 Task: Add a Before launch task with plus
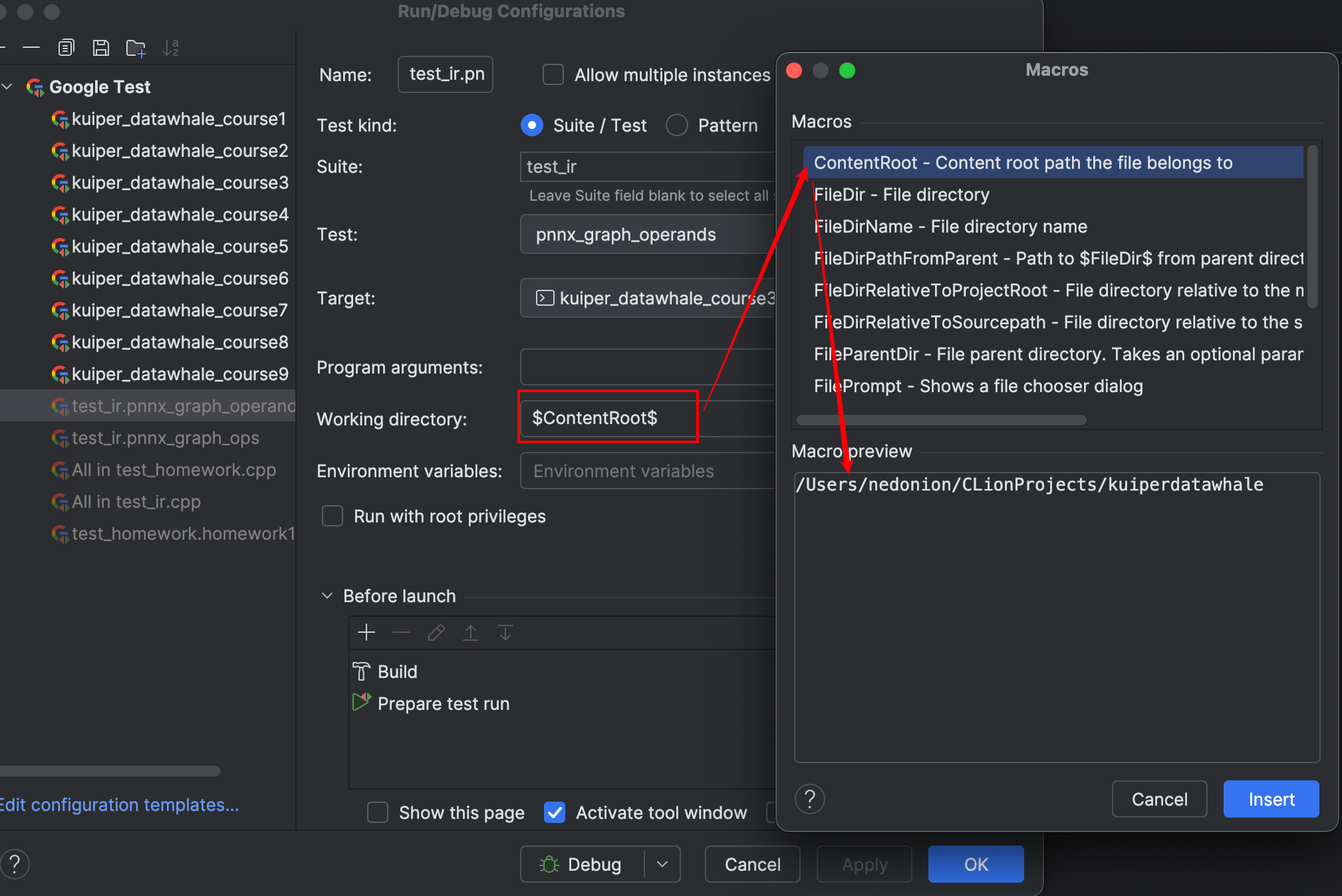coord(366,632)
